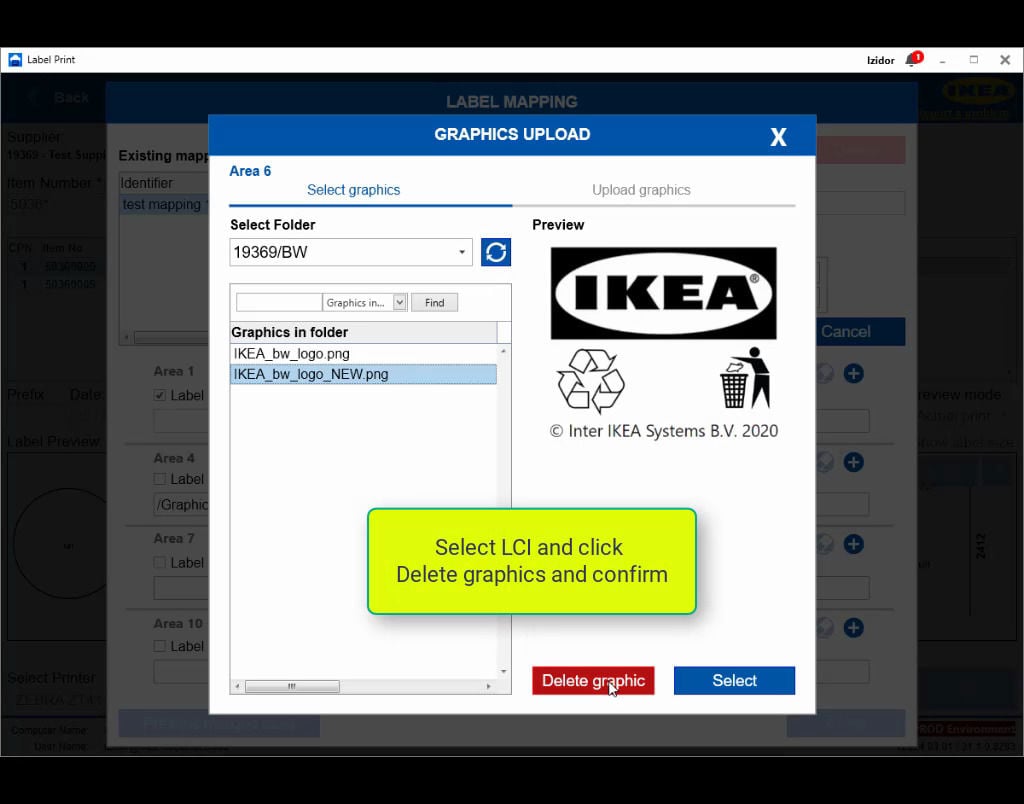Click the Identifier column header
Screen dimensions: 1024x804
click(165, 183)
